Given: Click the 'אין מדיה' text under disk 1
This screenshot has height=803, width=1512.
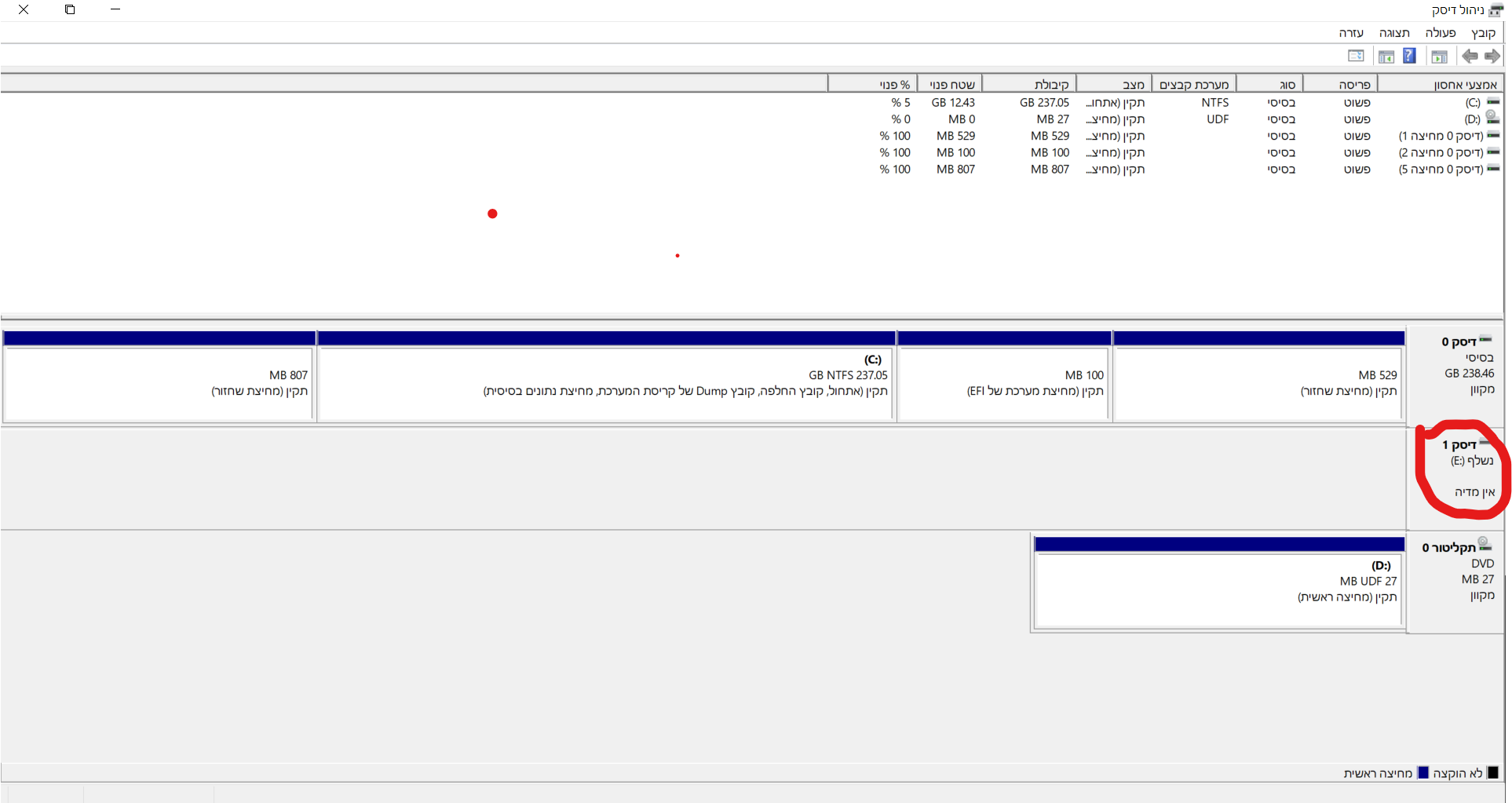Looking at the screenshot, I should (x=1474, y=492).
